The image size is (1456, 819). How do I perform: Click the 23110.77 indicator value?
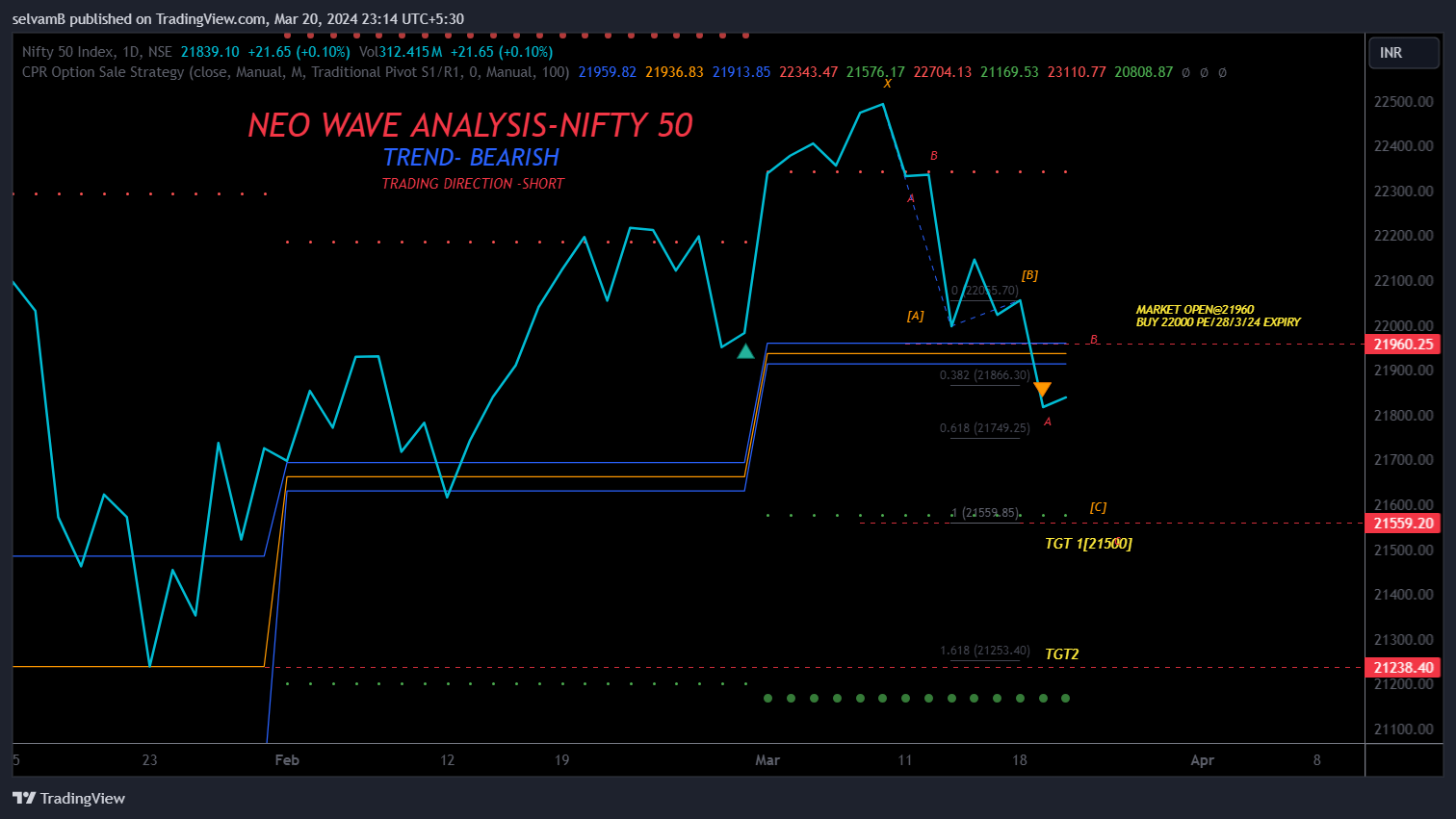click(1077, 72)
